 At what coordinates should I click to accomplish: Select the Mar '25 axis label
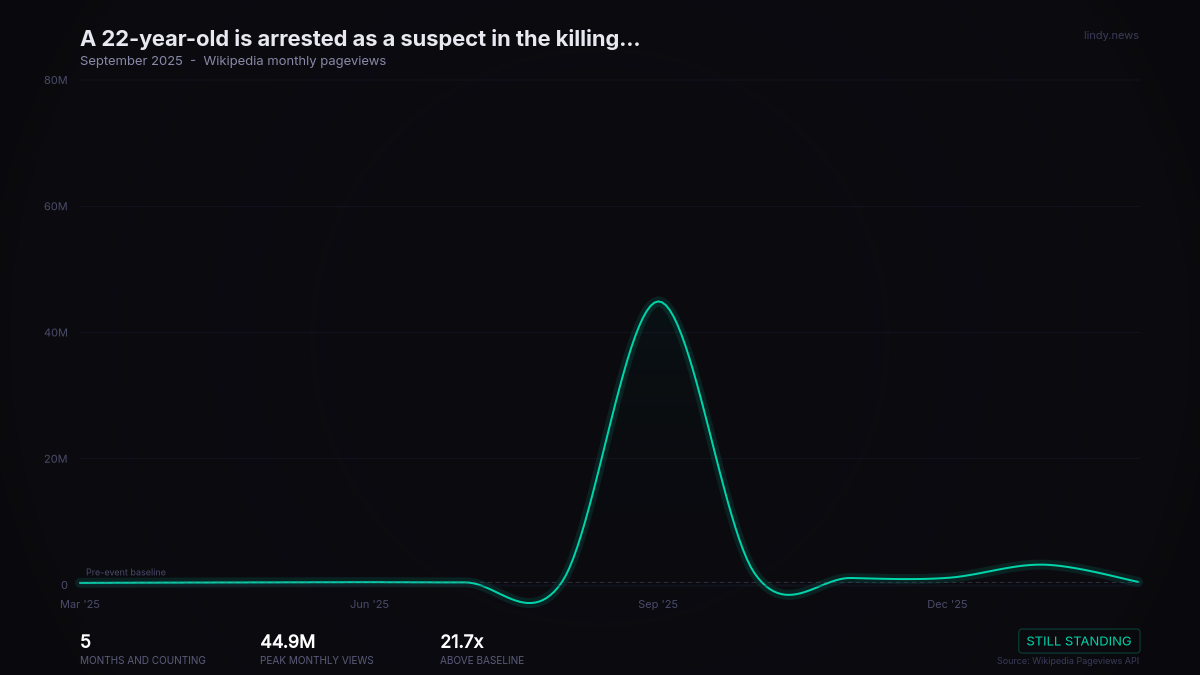pos(80,604)
